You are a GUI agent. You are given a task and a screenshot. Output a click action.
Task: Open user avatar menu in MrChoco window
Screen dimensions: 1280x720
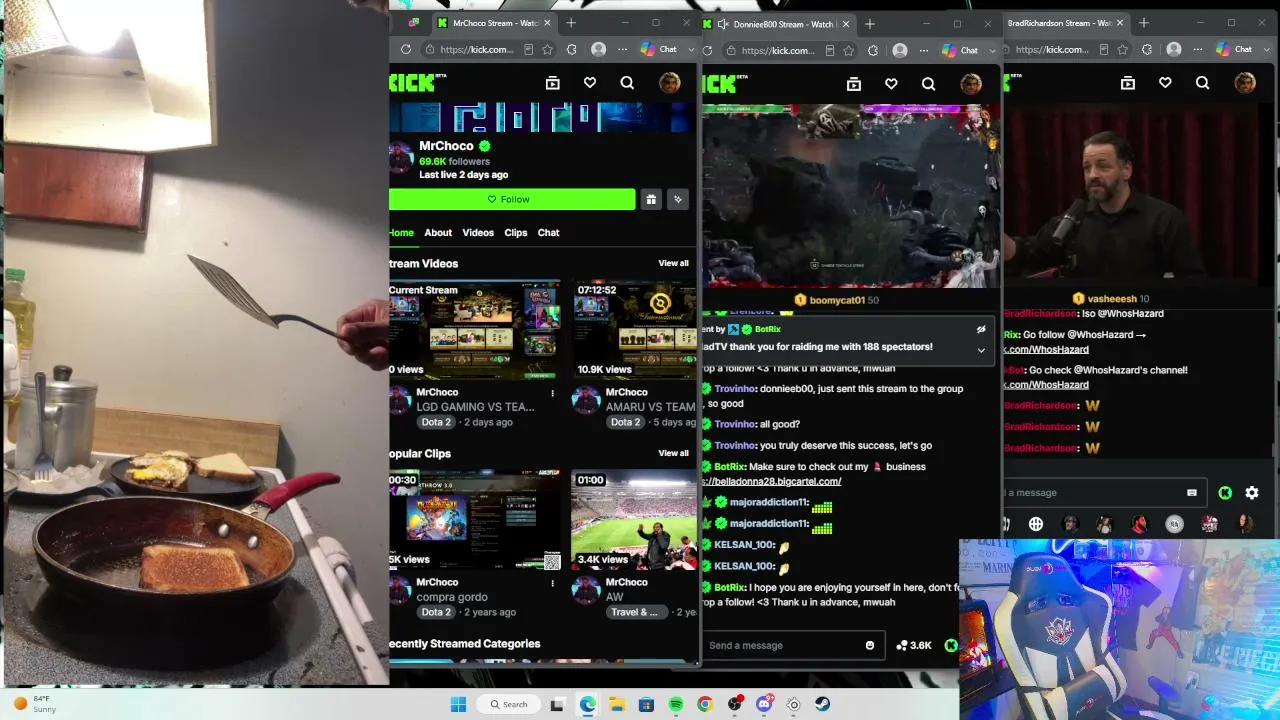[x=670, y=84]
